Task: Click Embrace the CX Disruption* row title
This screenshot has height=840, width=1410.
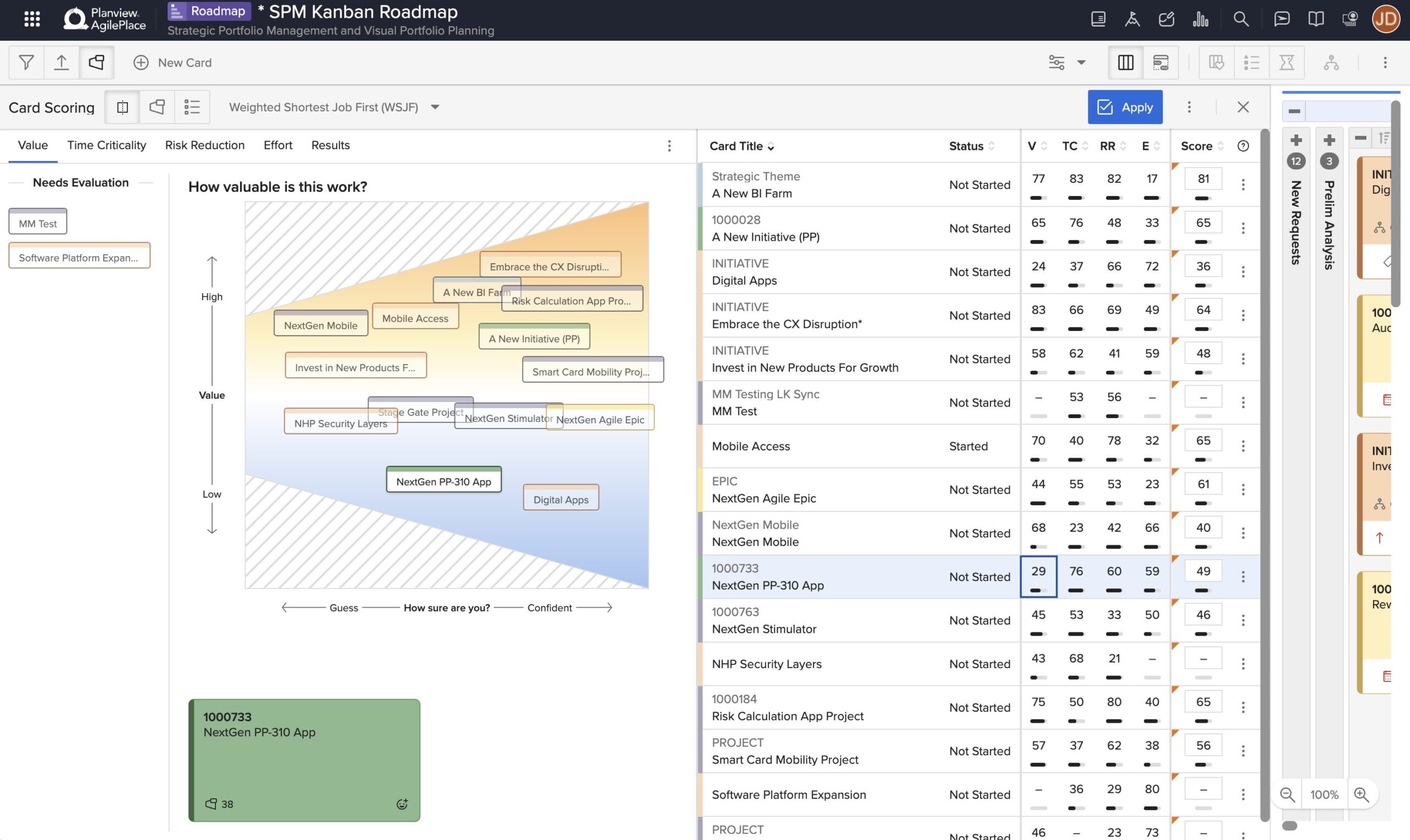Action: pyautogui.click(x=787, y=324)
